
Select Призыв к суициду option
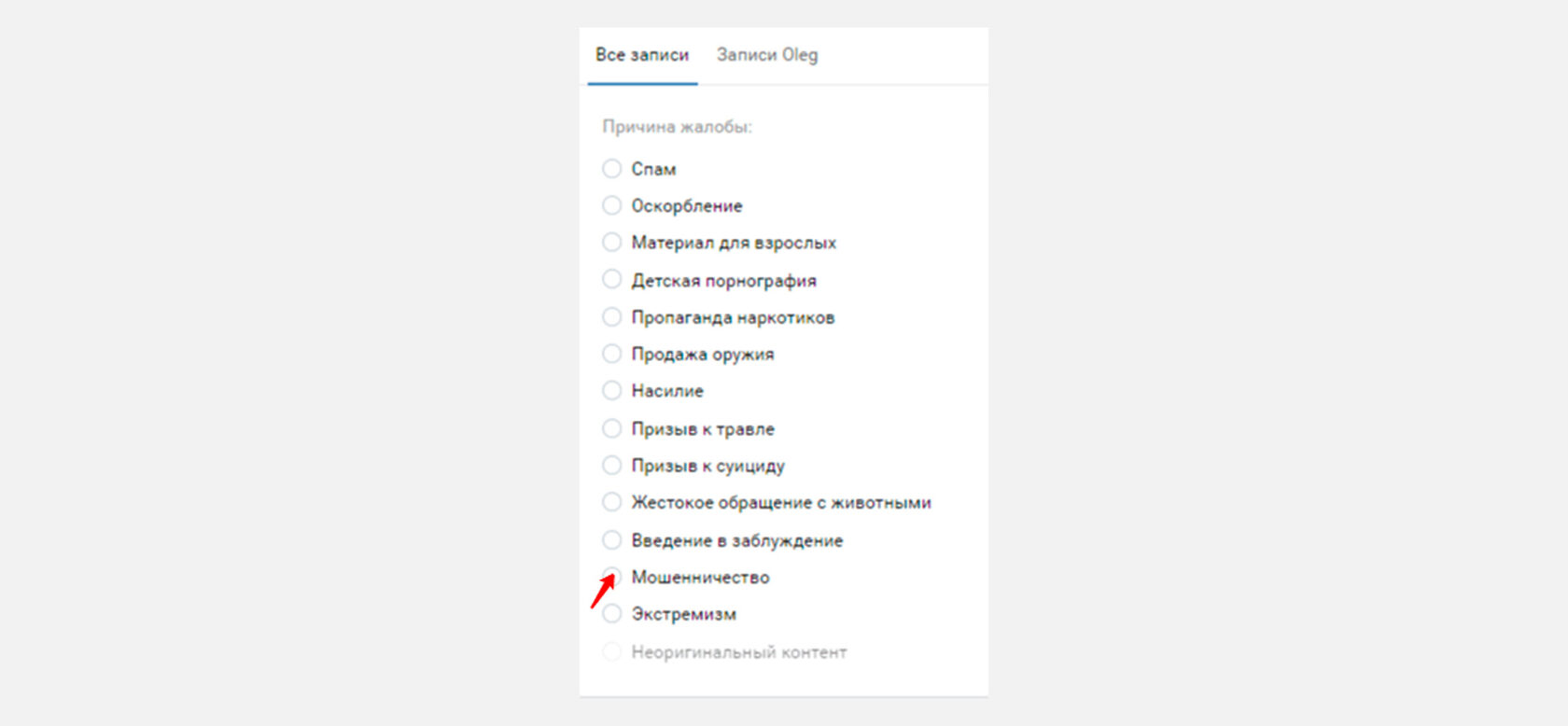point(611,466)
